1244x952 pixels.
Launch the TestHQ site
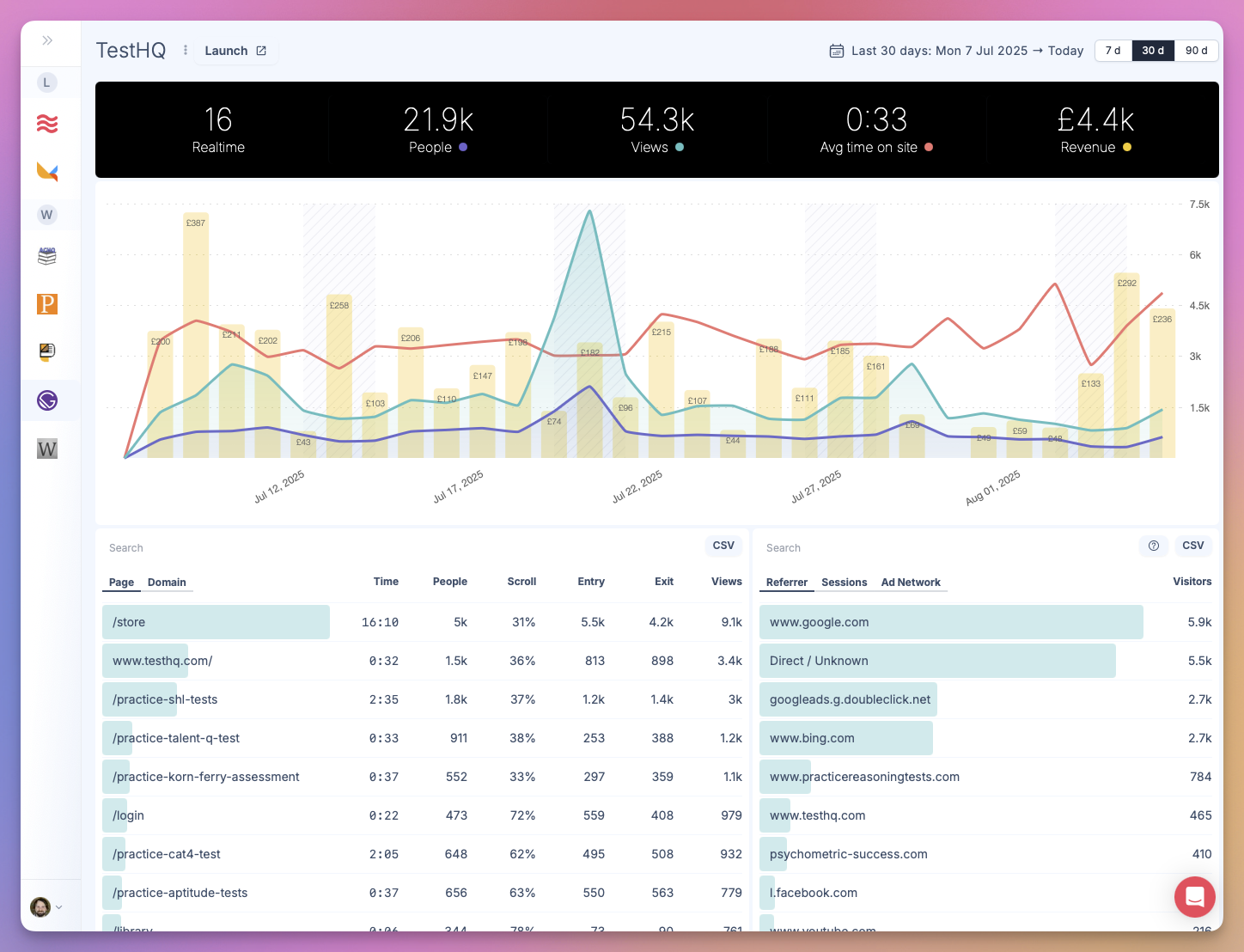coord(235,51)
